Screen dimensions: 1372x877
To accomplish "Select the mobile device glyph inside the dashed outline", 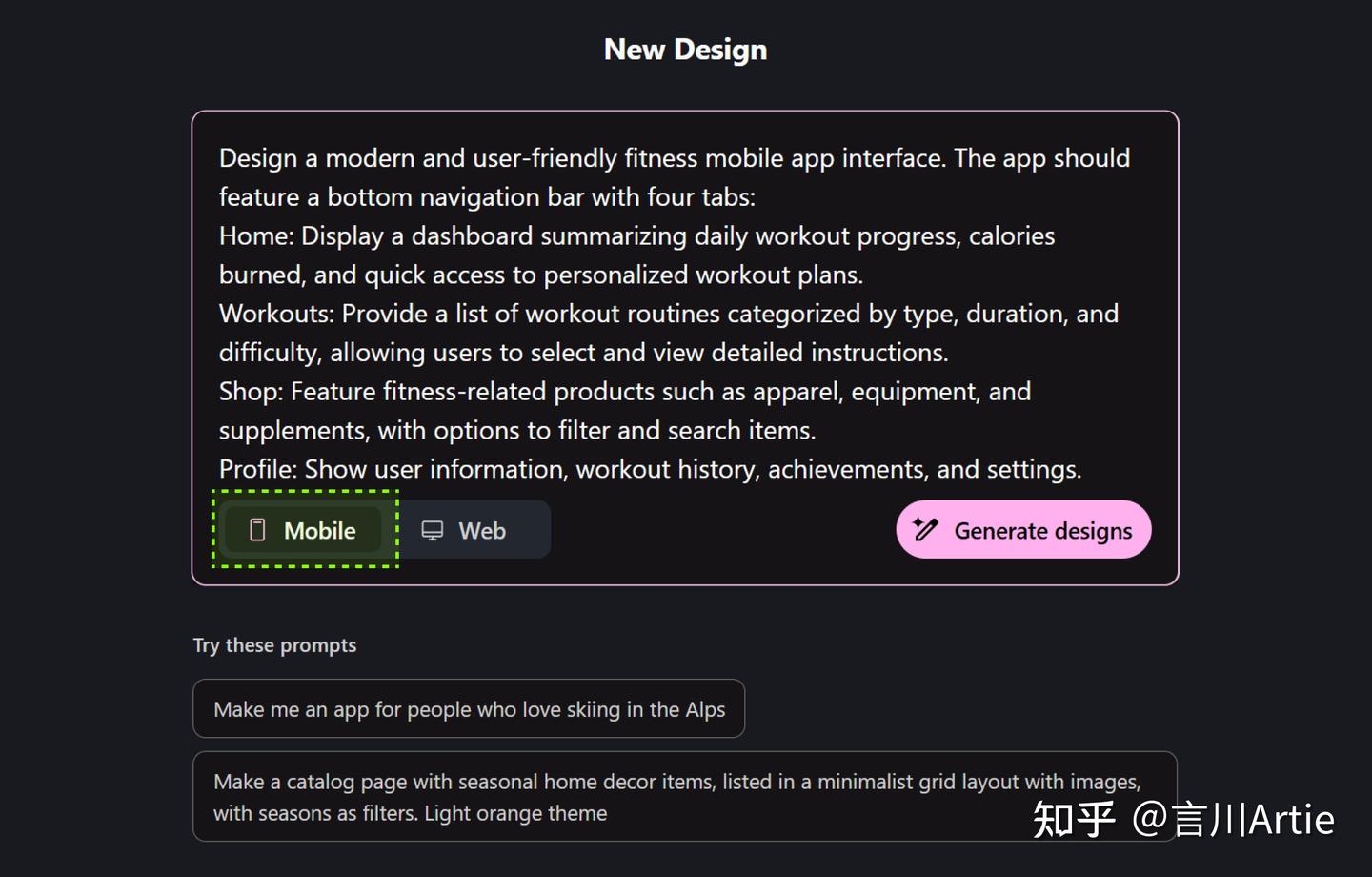I will [x=258, y=530].
